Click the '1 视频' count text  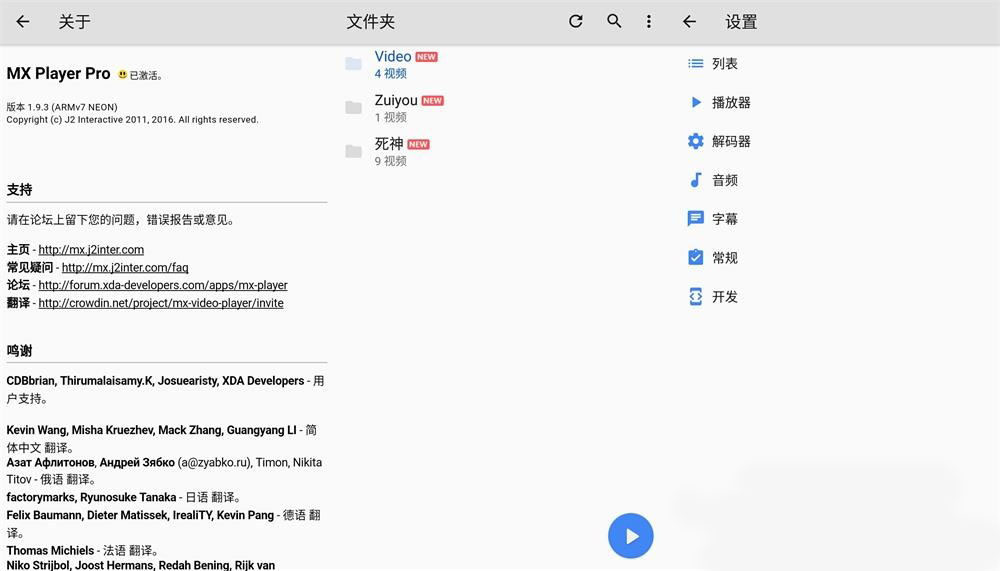click(x=390, y=117)
